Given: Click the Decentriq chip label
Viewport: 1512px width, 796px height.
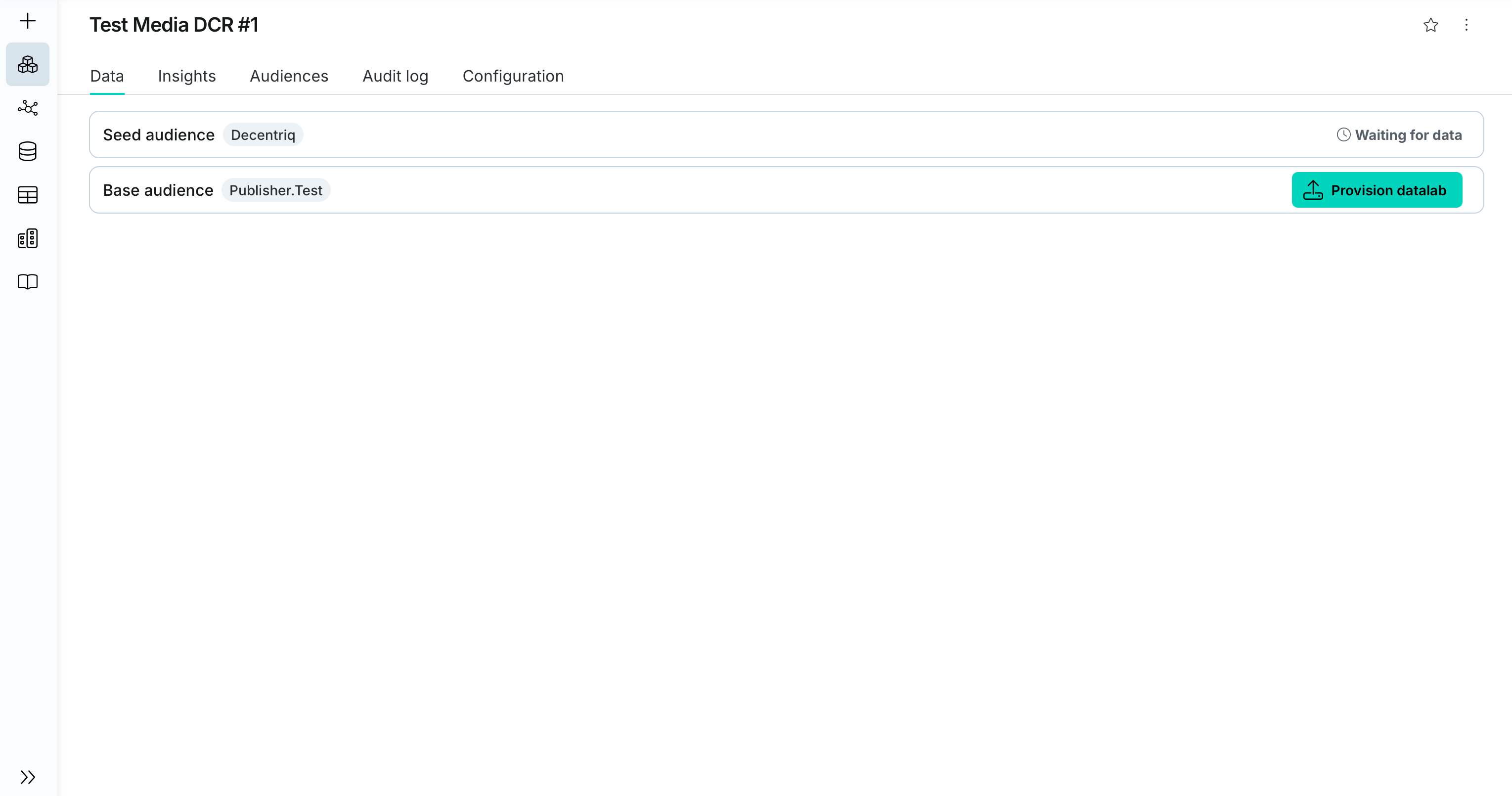Looking at the screenshot, I should click(x=263, y=135).
